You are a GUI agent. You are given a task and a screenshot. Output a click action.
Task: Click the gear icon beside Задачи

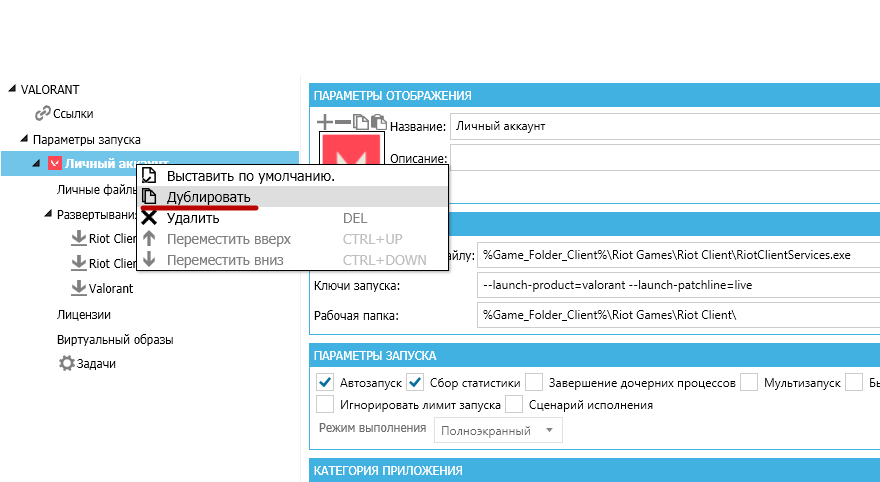pyautogui.click(x=67, y=363)
